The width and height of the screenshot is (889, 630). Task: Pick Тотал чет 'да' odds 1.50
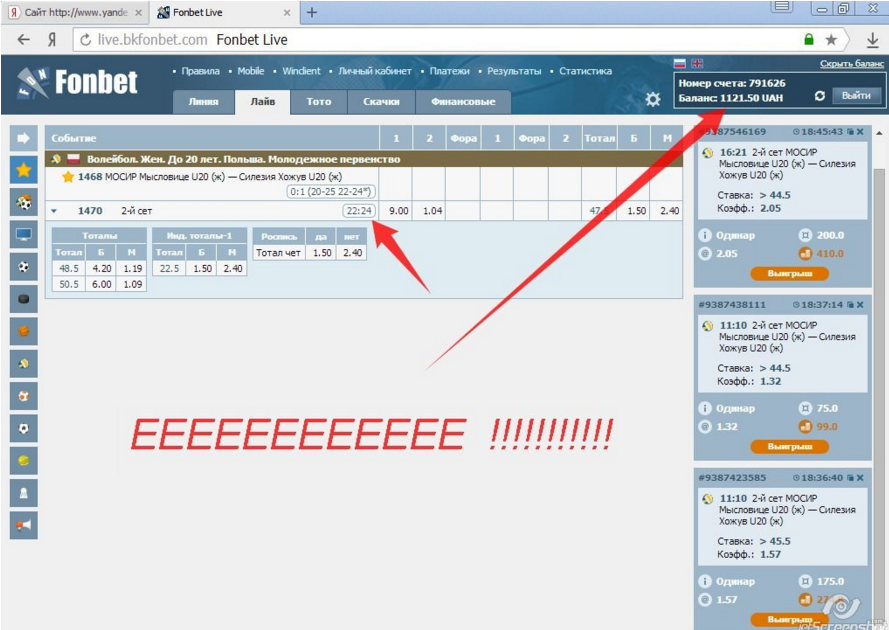(321, 252)
